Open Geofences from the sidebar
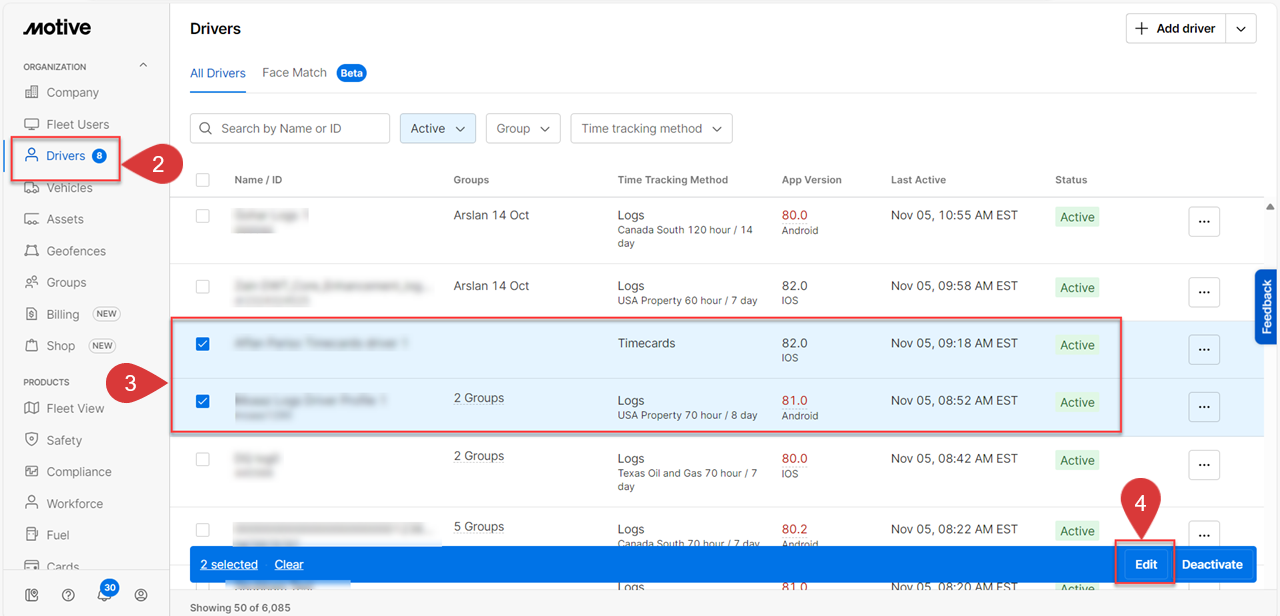This screenshot has height=616, width=1280. coord(75,251)
